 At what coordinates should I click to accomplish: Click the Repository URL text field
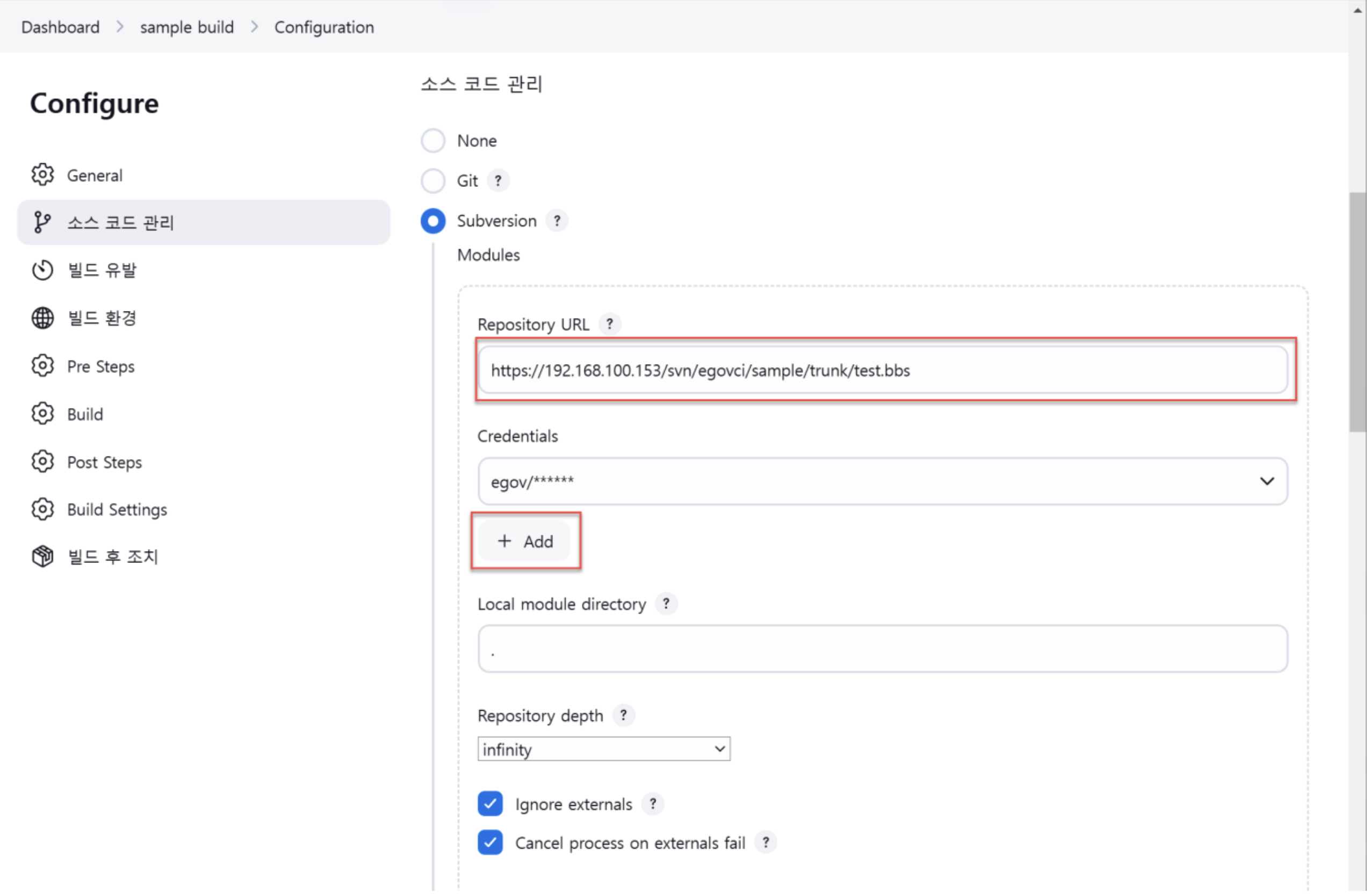(883, 371)
